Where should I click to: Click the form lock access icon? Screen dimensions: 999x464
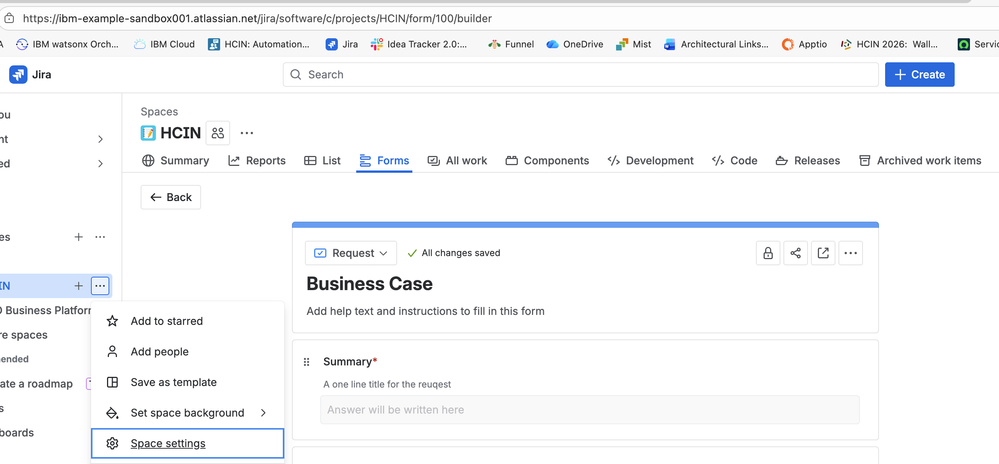click(768, 253)
